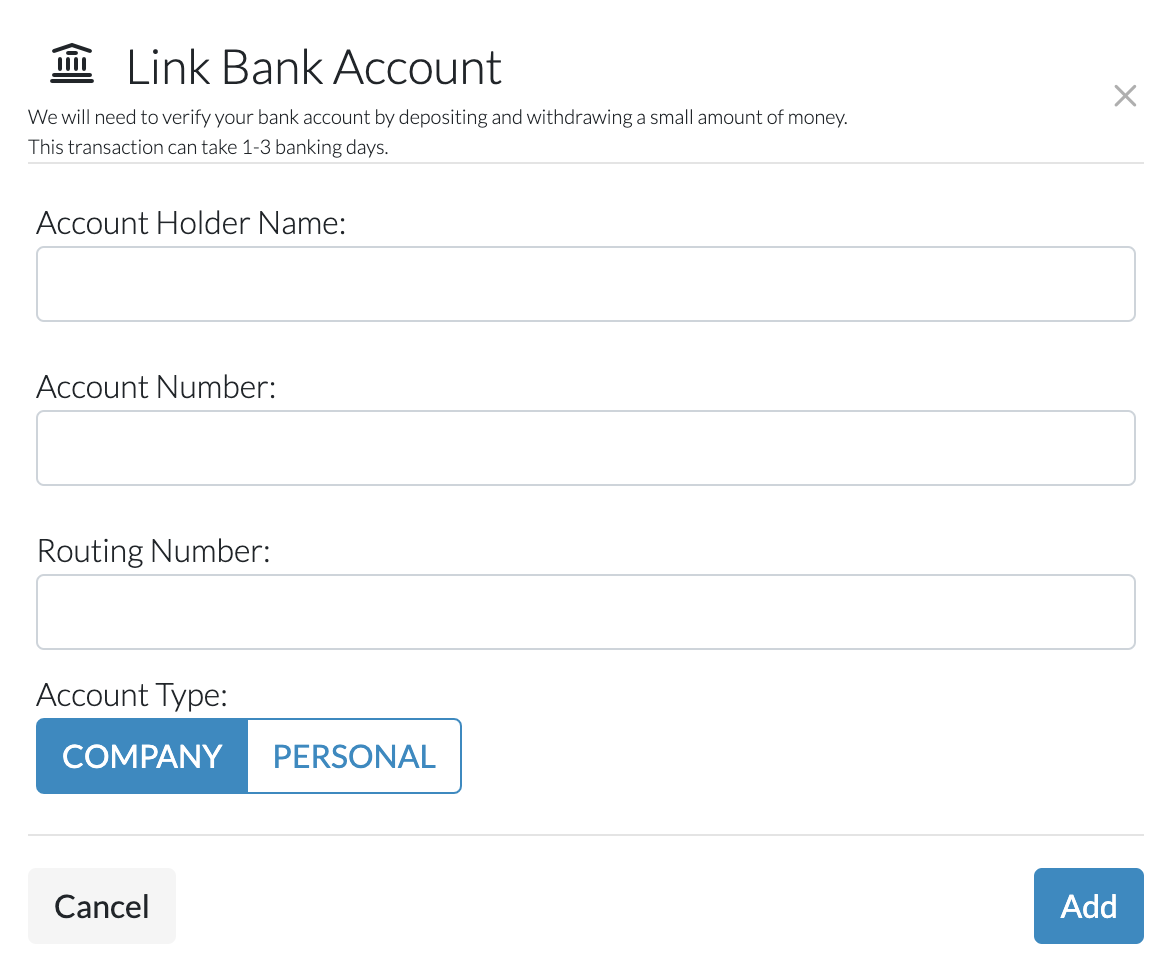Image resolution: width=1170 pixels, height=970 pixels.
Task: Toggle account type back to COMPANY
Action: tap(141, 756)
